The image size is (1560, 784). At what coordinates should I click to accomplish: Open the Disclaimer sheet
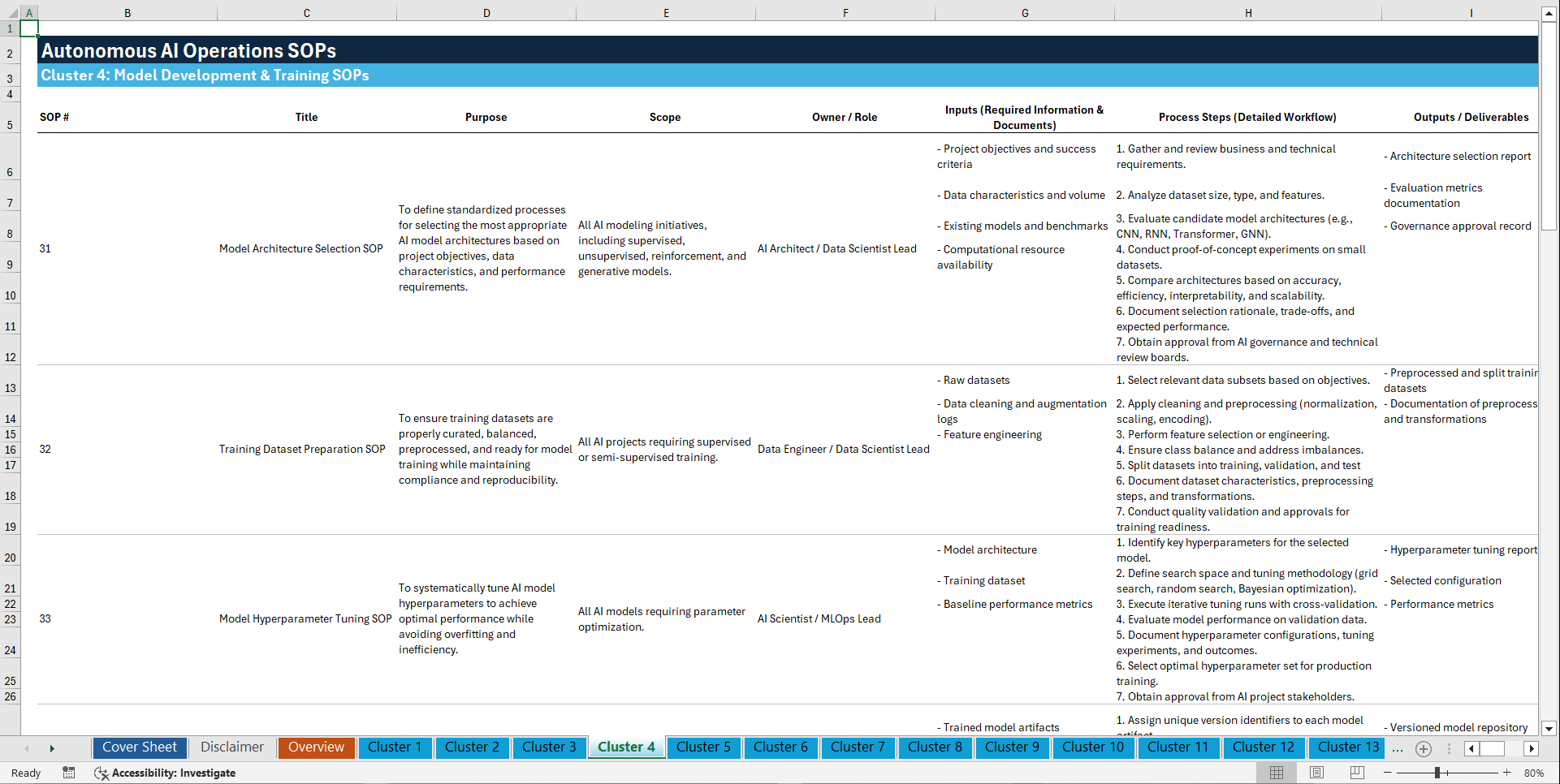[231, 747]
